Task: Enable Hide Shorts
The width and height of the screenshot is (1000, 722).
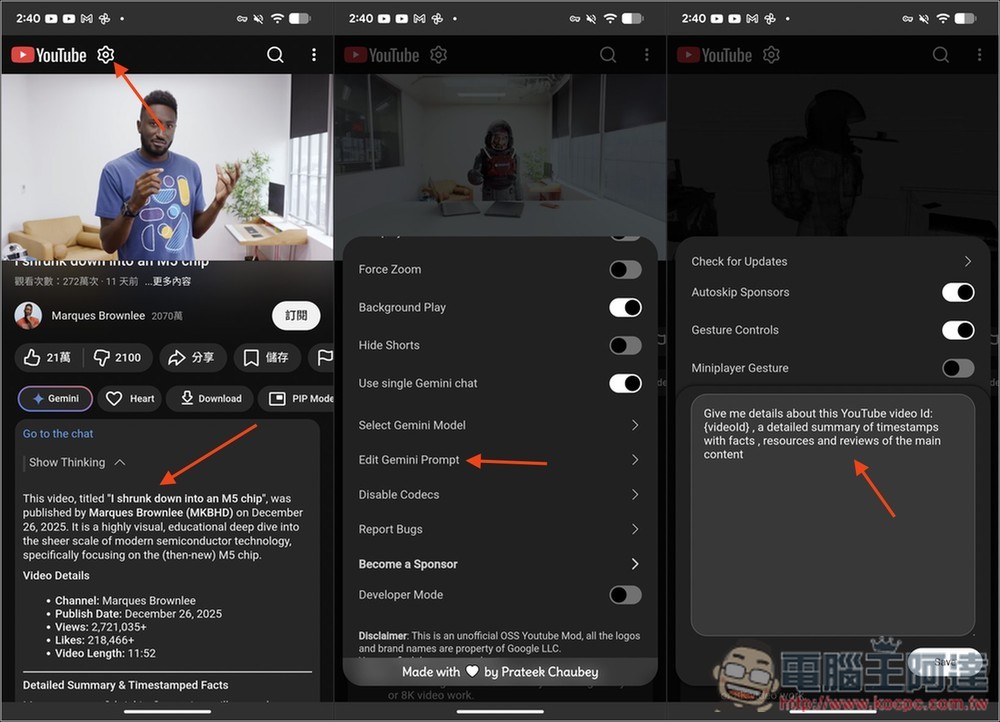Action: [x=625, y=345]
